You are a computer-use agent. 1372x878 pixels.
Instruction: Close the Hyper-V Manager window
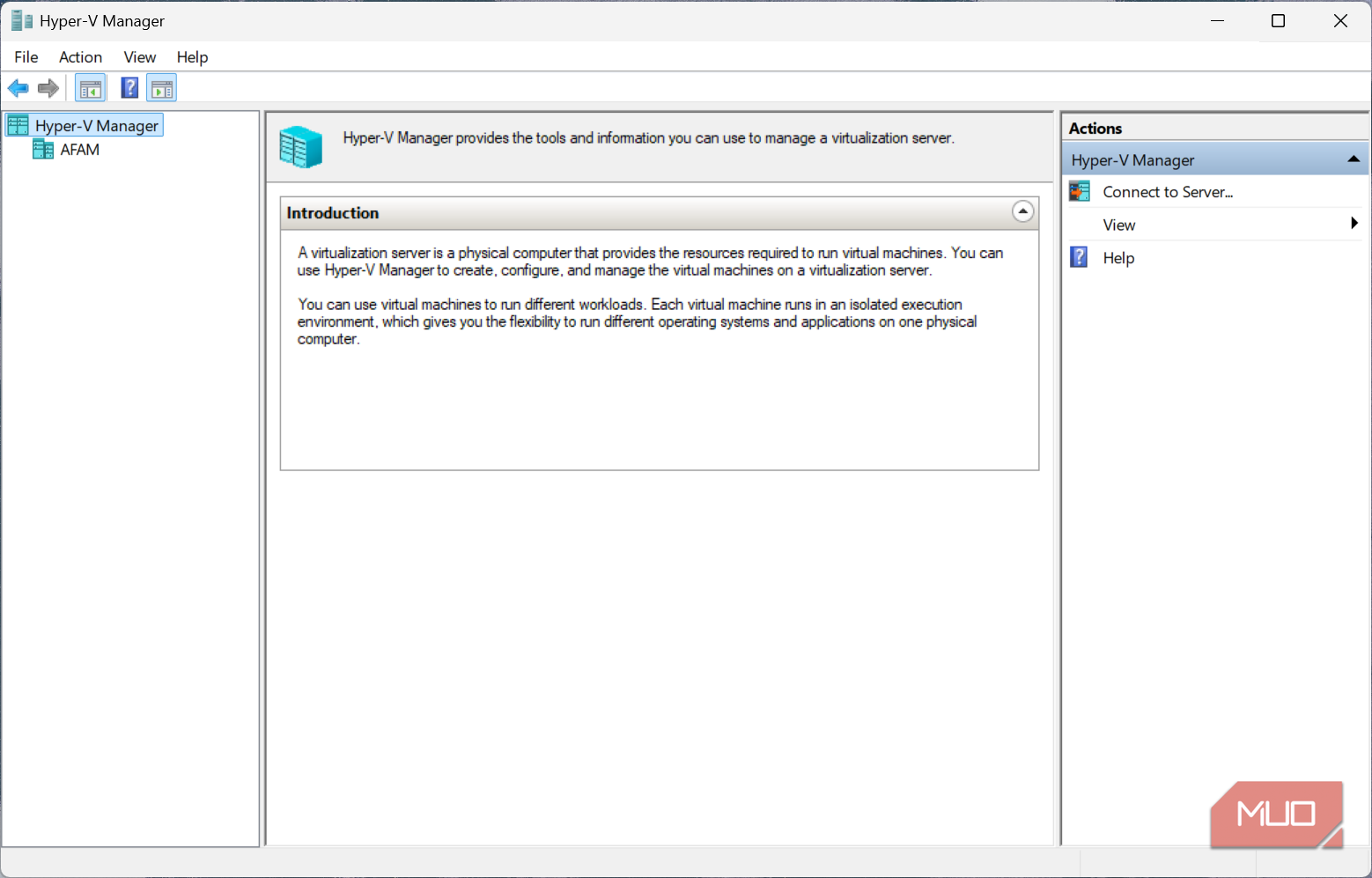tap(1340, 20)
